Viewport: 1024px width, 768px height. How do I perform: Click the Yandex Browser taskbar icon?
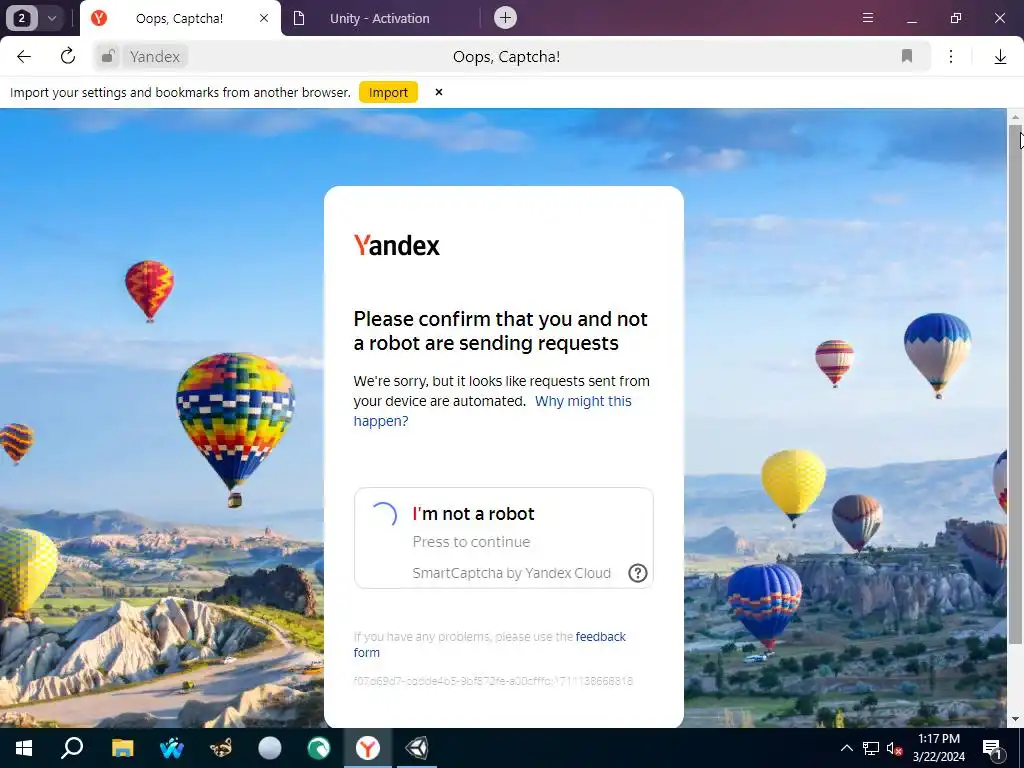(368, 748)
